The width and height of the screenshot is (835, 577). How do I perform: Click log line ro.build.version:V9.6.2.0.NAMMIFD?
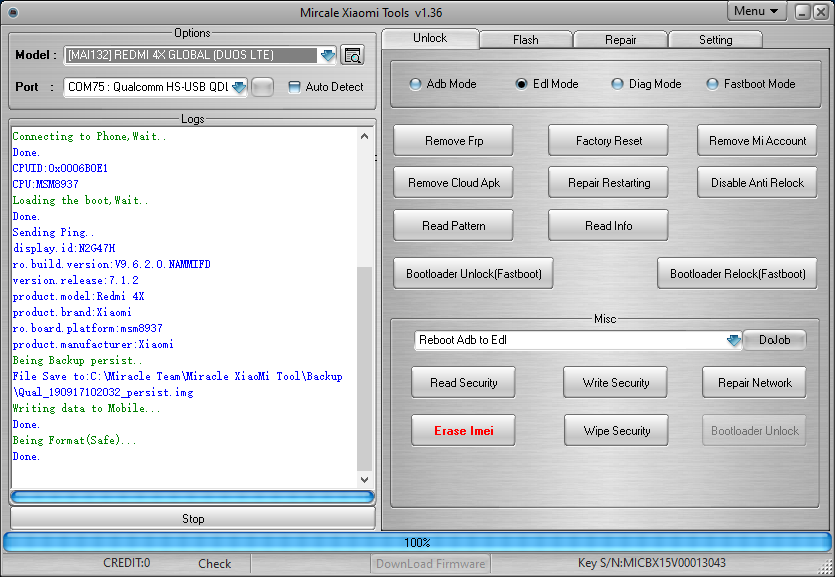click(111, 264)
